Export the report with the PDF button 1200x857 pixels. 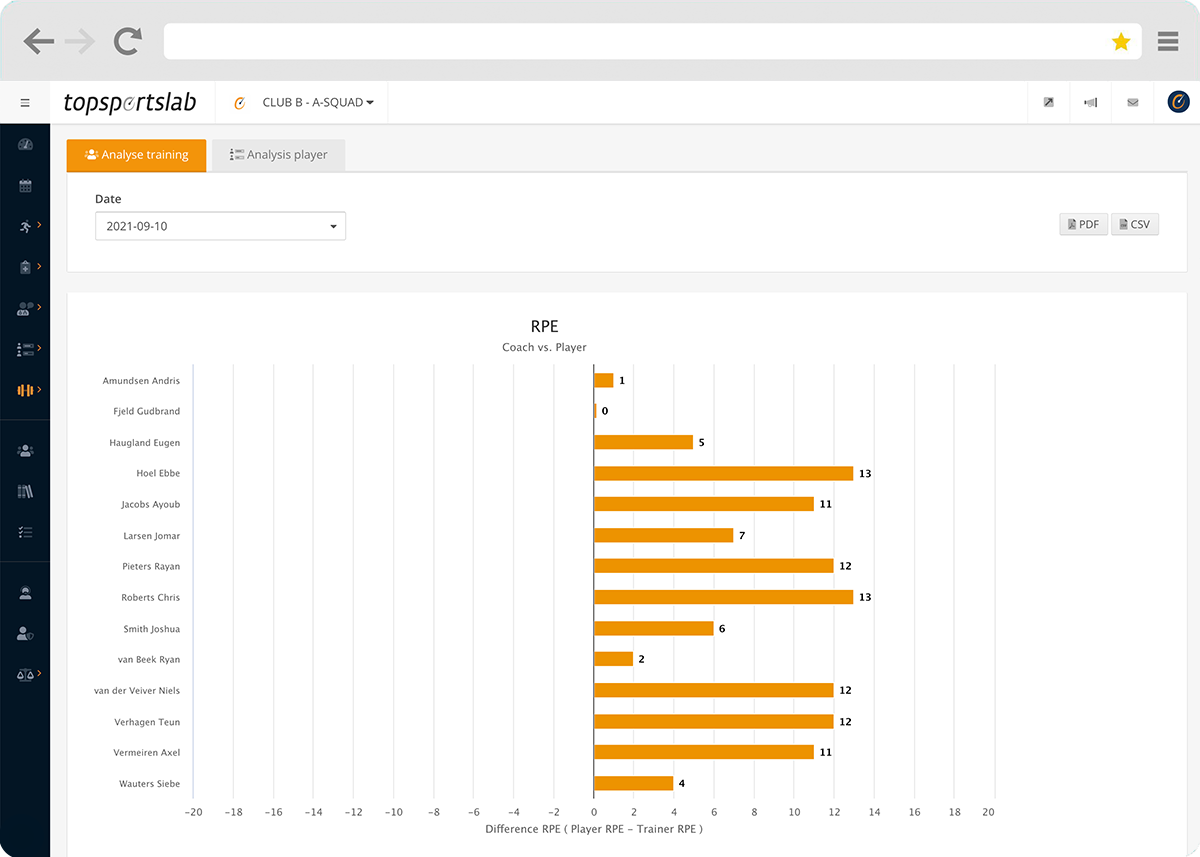point(1083,224)
